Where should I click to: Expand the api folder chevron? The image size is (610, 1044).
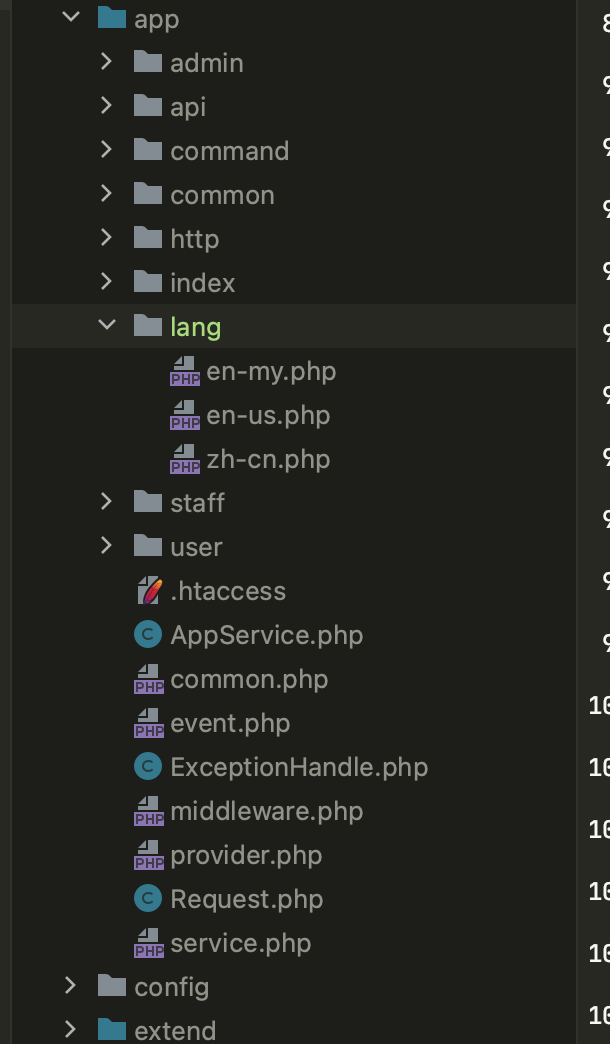click(x=107, y=105)
